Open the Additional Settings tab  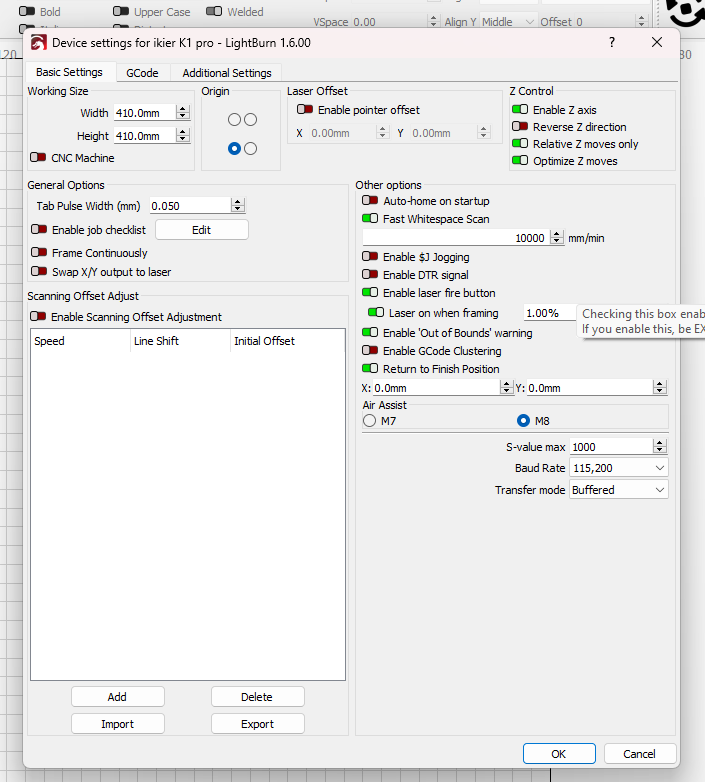click(227, 73)
